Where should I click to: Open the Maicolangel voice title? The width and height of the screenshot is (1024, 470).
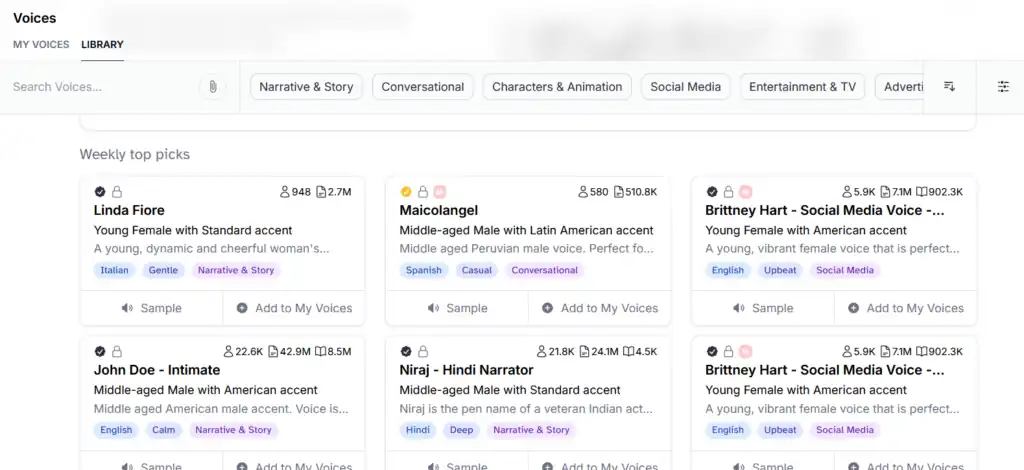[439, 210]
